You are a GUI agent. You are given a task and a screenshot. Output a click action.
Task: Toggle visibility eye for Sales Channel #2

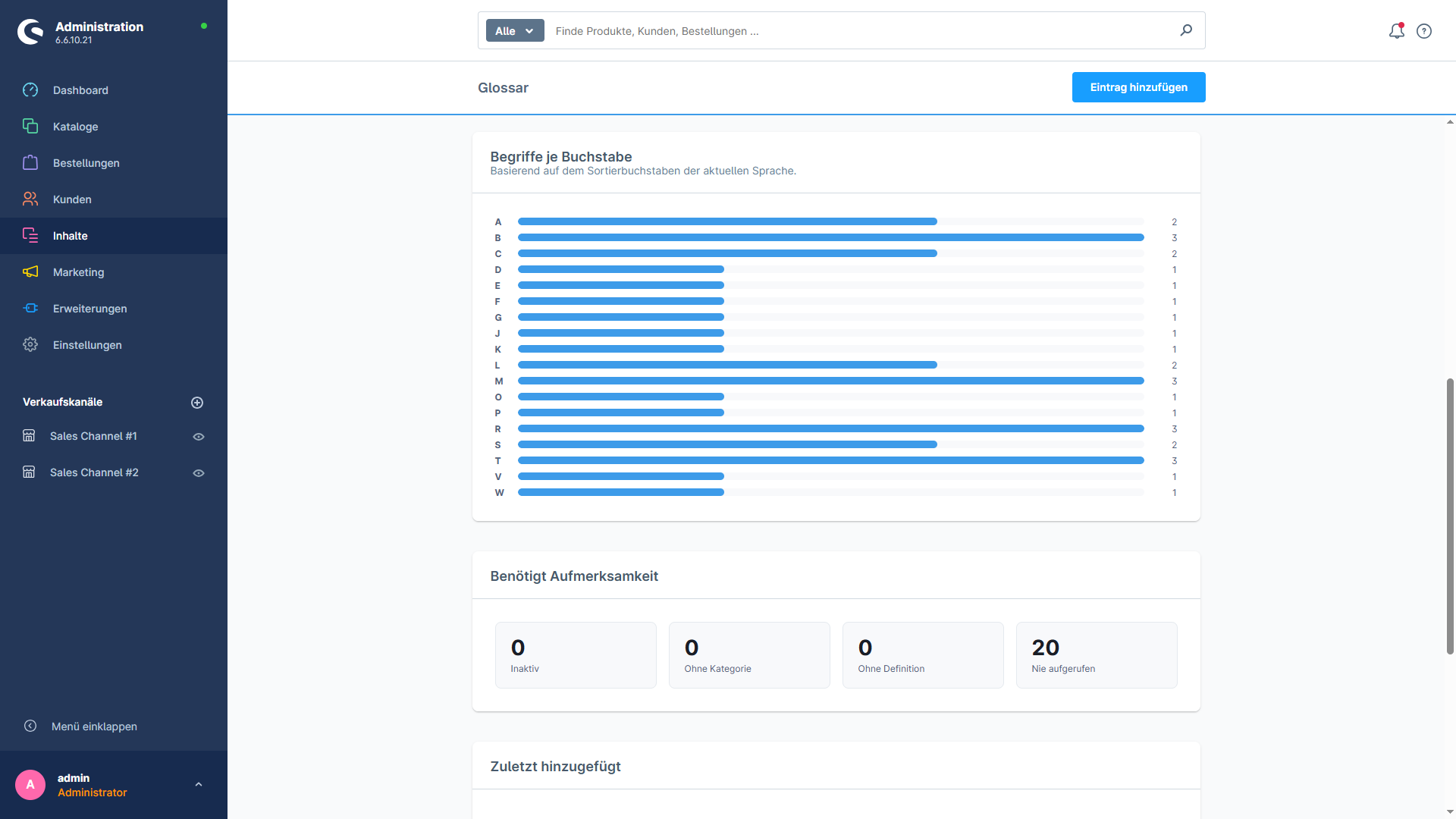coord(199,473)
